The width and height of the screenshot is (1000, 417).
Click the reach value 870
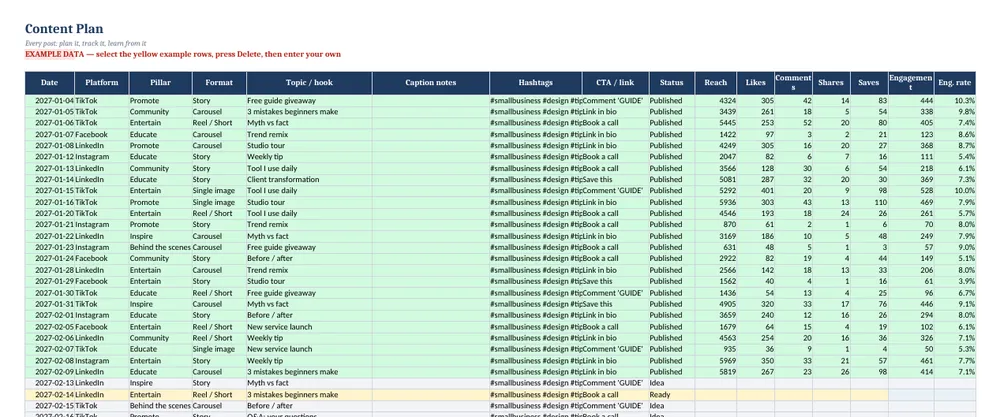(x=716, y=224)
